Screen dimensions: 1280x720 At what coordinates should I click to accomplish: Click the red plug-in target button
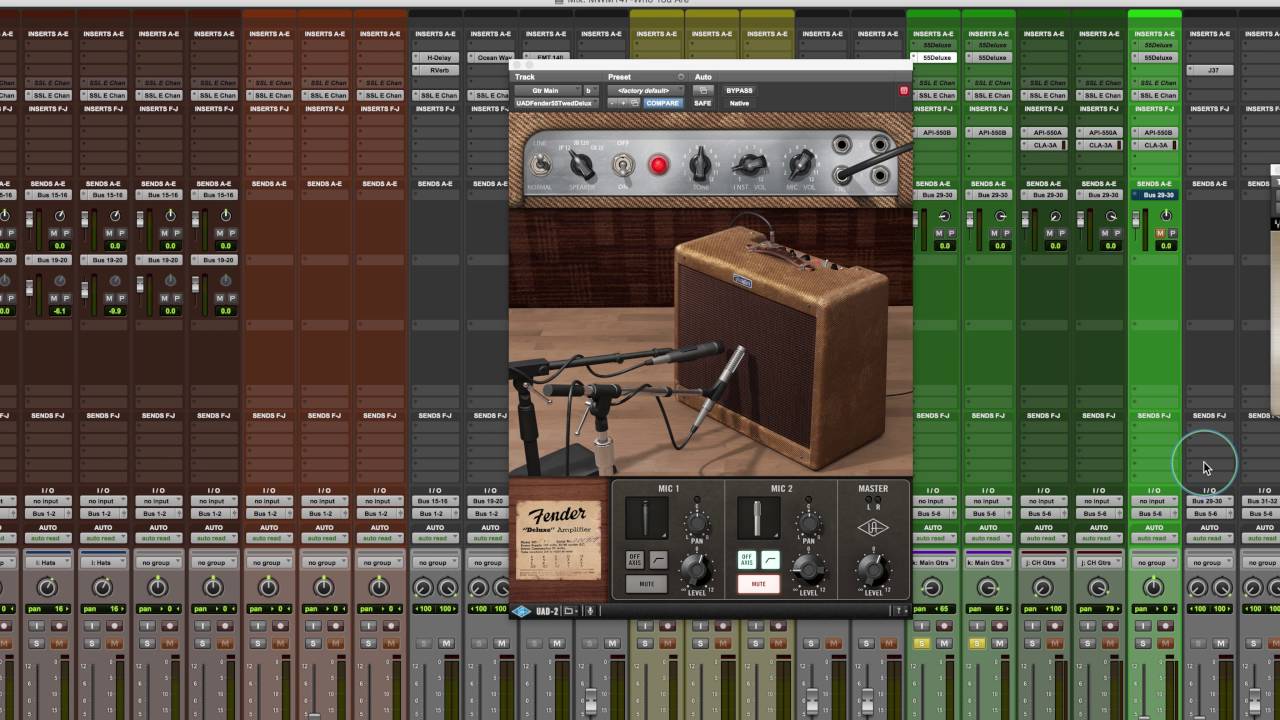click(904, 91)
